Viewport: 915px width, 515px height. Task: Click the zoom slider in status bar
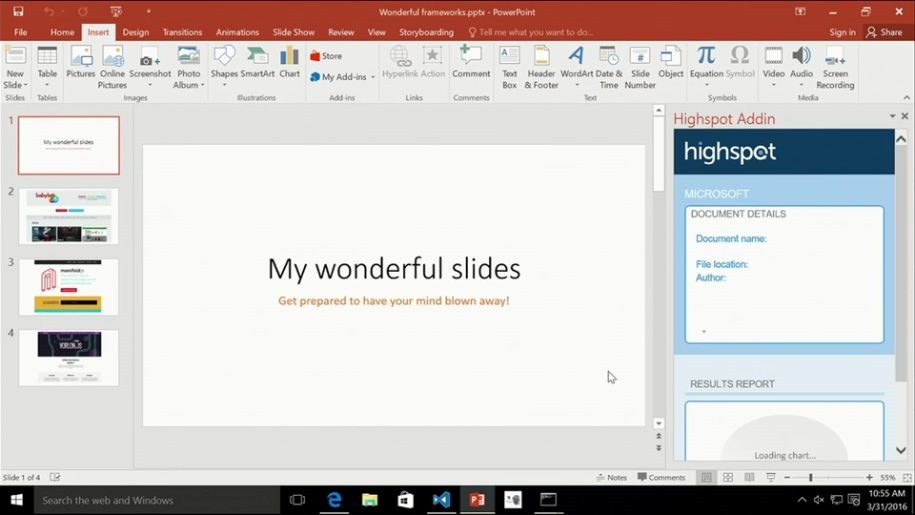click(811, 478)
